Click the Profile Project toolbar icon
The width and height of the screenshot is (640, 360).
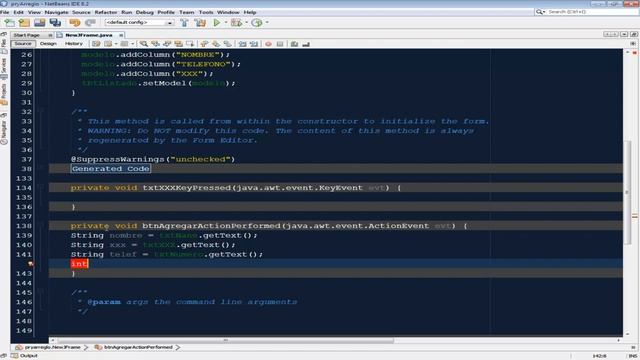pos(257,23)
